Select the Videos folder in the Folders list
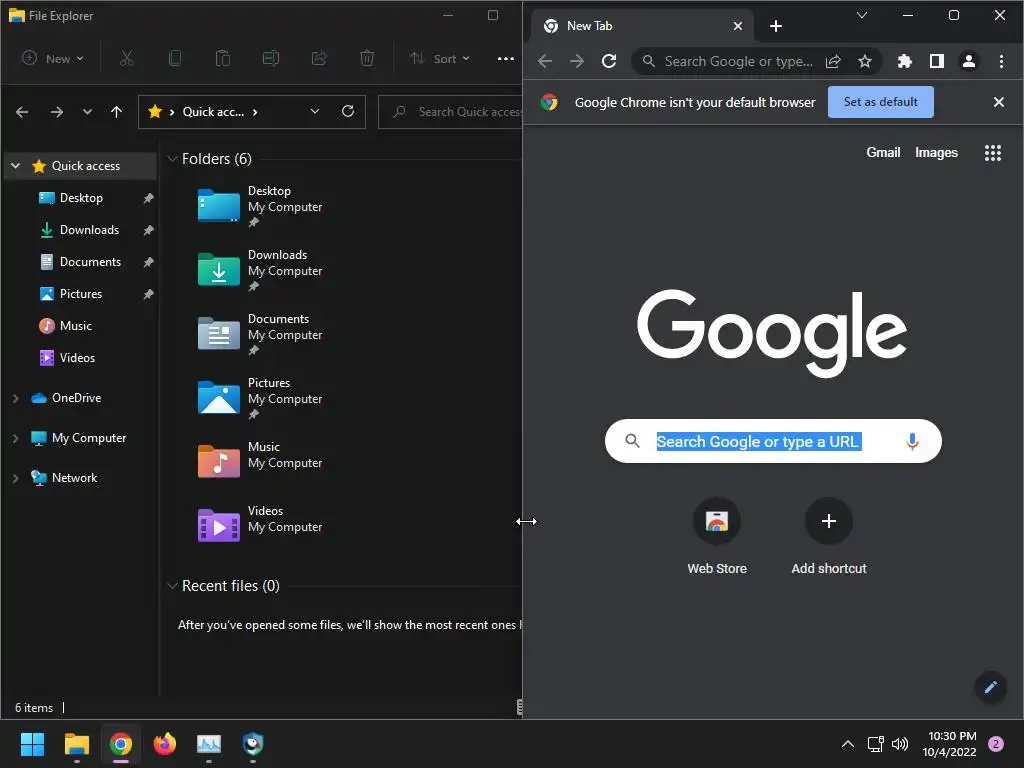 pyautogui.click(x=260, y=524)
